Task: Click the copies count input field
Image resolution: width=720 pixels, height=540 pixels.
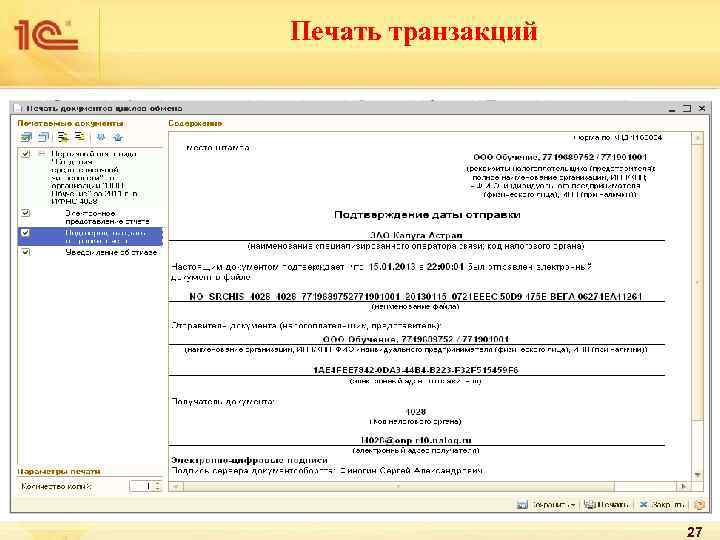Action: (x=141, y=486)
